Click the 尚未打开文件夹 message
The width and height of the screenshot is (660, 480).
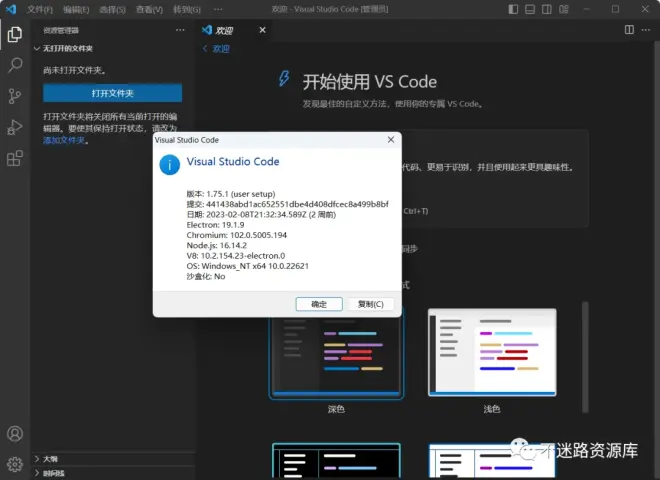coord(75,70)
